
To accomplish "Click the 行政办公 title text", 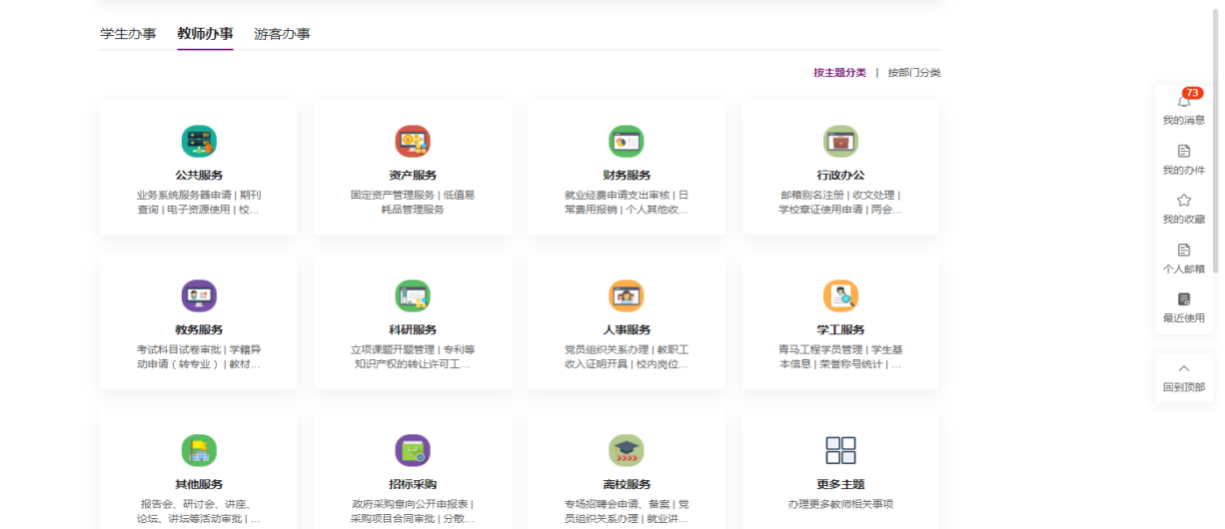I will pos(840,175).
